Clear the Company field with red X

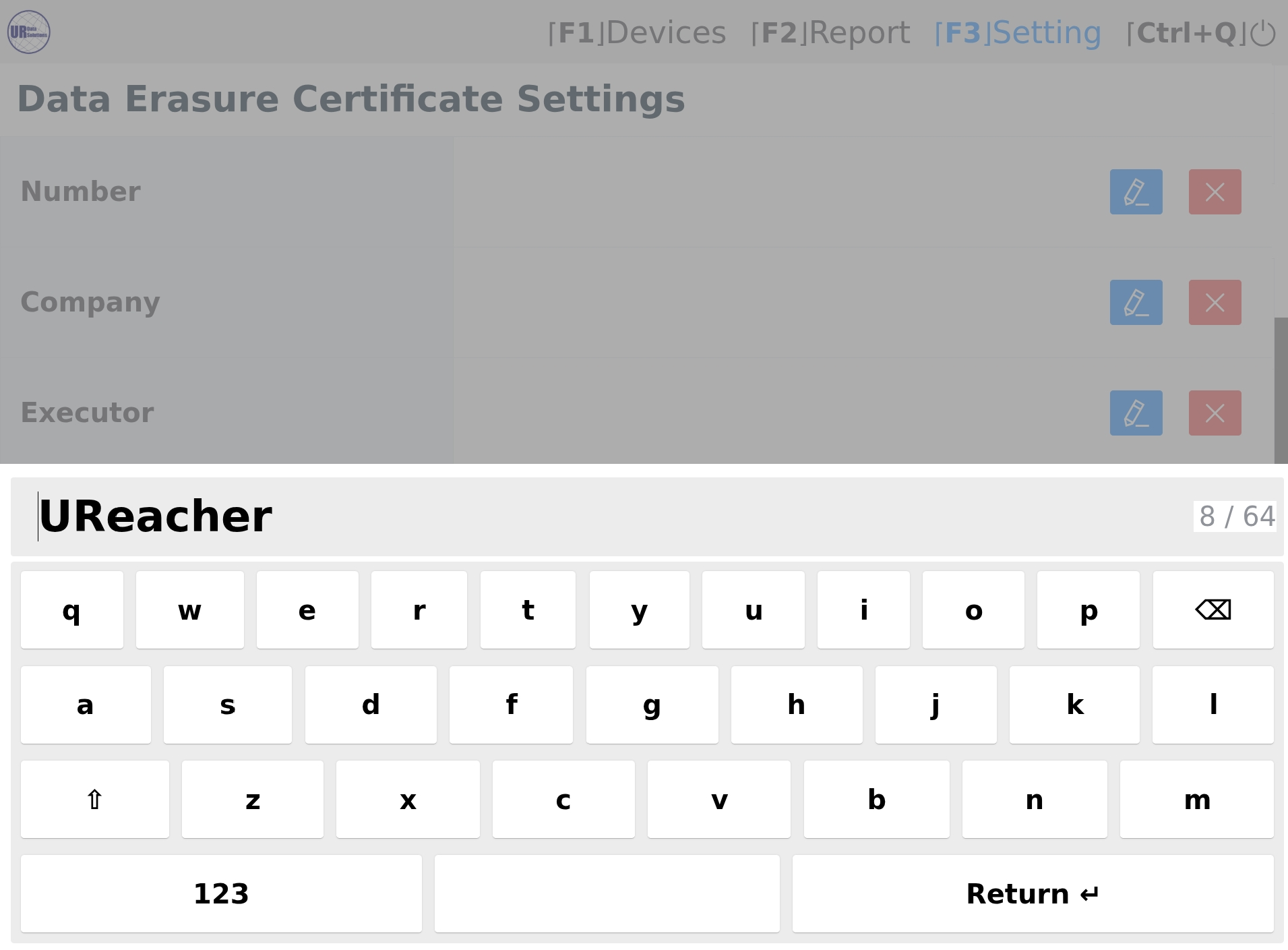1215,303
